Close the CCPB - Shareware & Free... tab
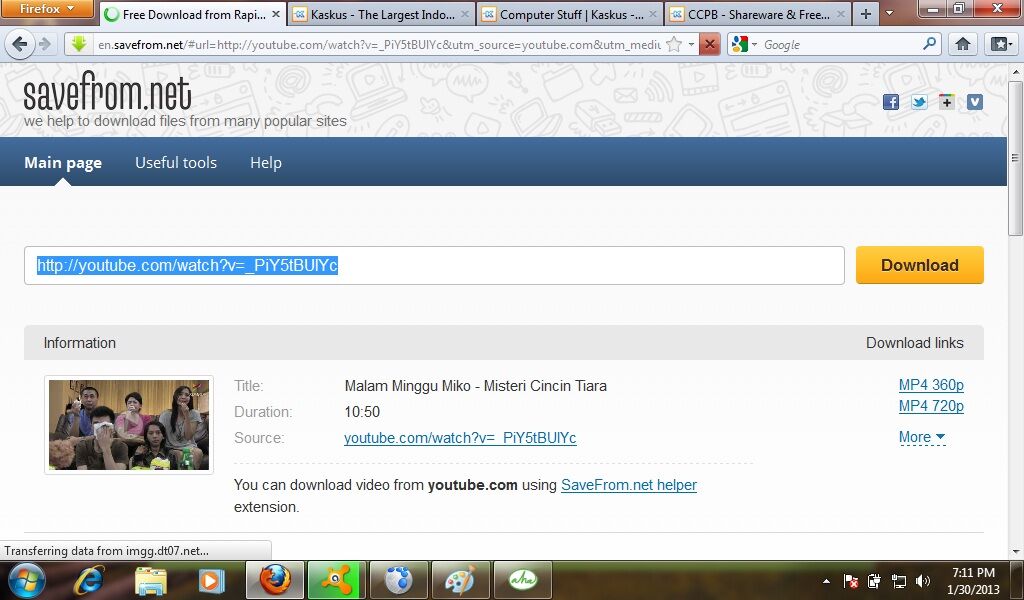 pos(840,14)
